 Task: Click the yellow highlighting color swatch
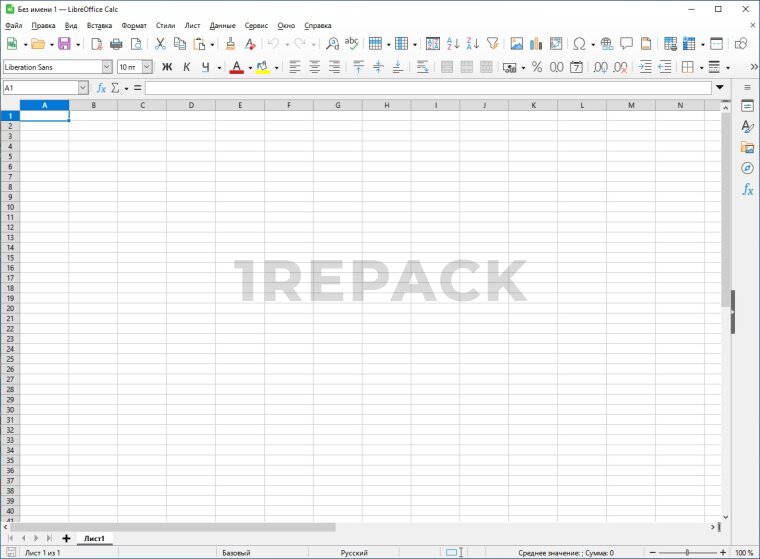(x=262, y=67)
